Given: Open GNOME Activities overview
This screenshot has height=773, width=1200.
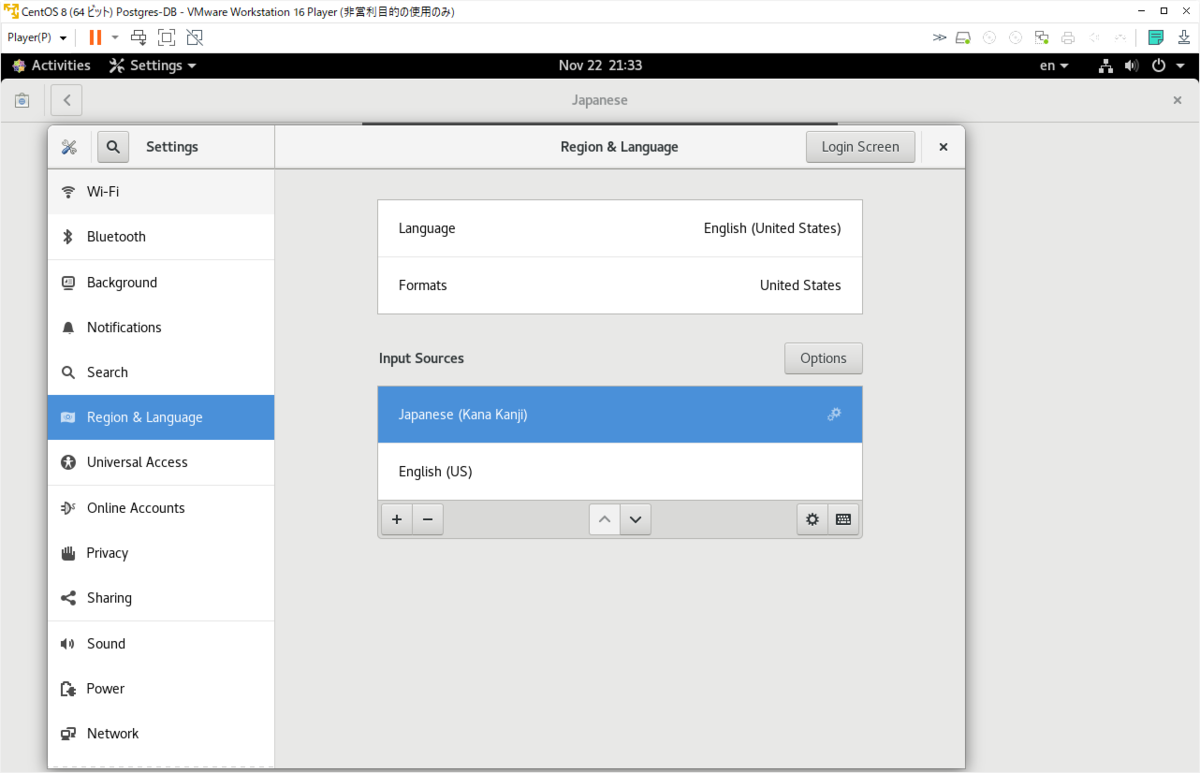Looking at the screenshot, I should (51, 65).
